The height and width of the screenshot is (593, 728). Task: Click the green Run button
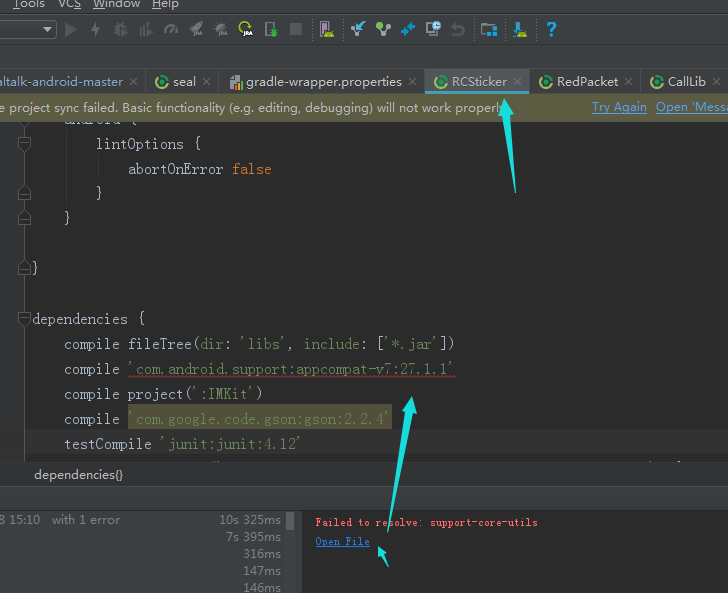(71, 30)
